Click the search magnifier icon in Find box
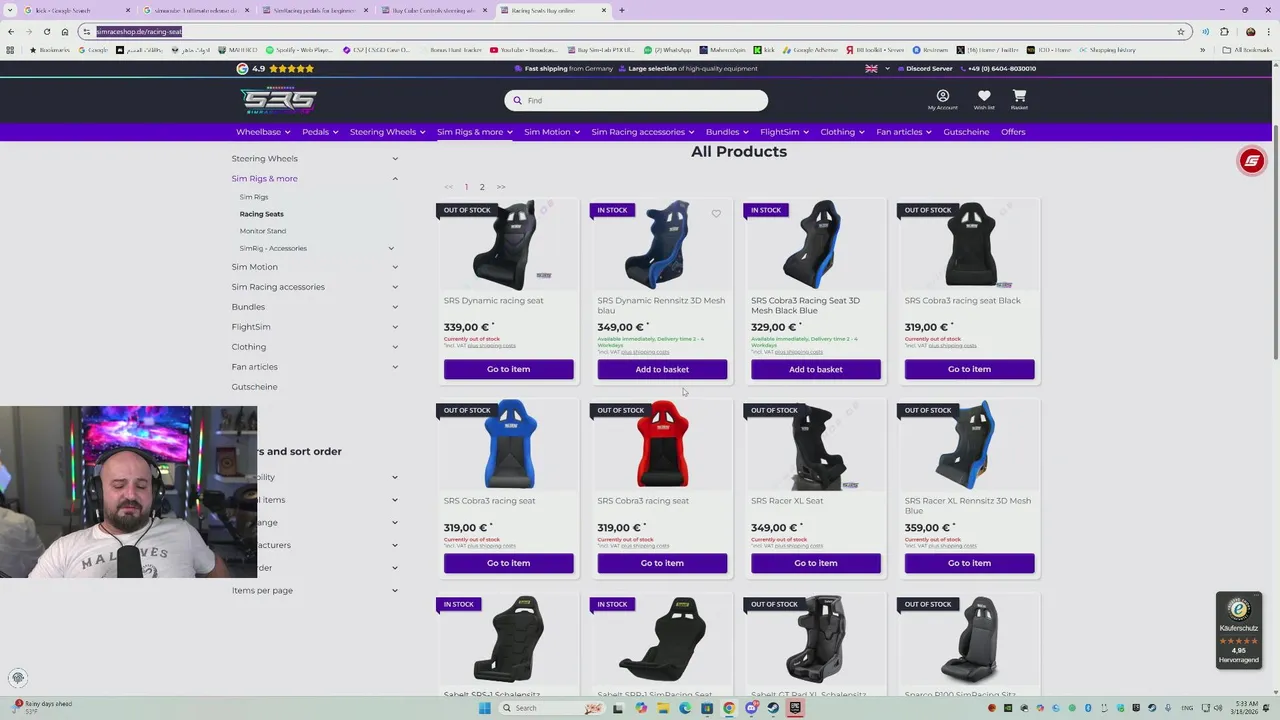This screenshot has height=720, width=1280. [x=518, y=100]
